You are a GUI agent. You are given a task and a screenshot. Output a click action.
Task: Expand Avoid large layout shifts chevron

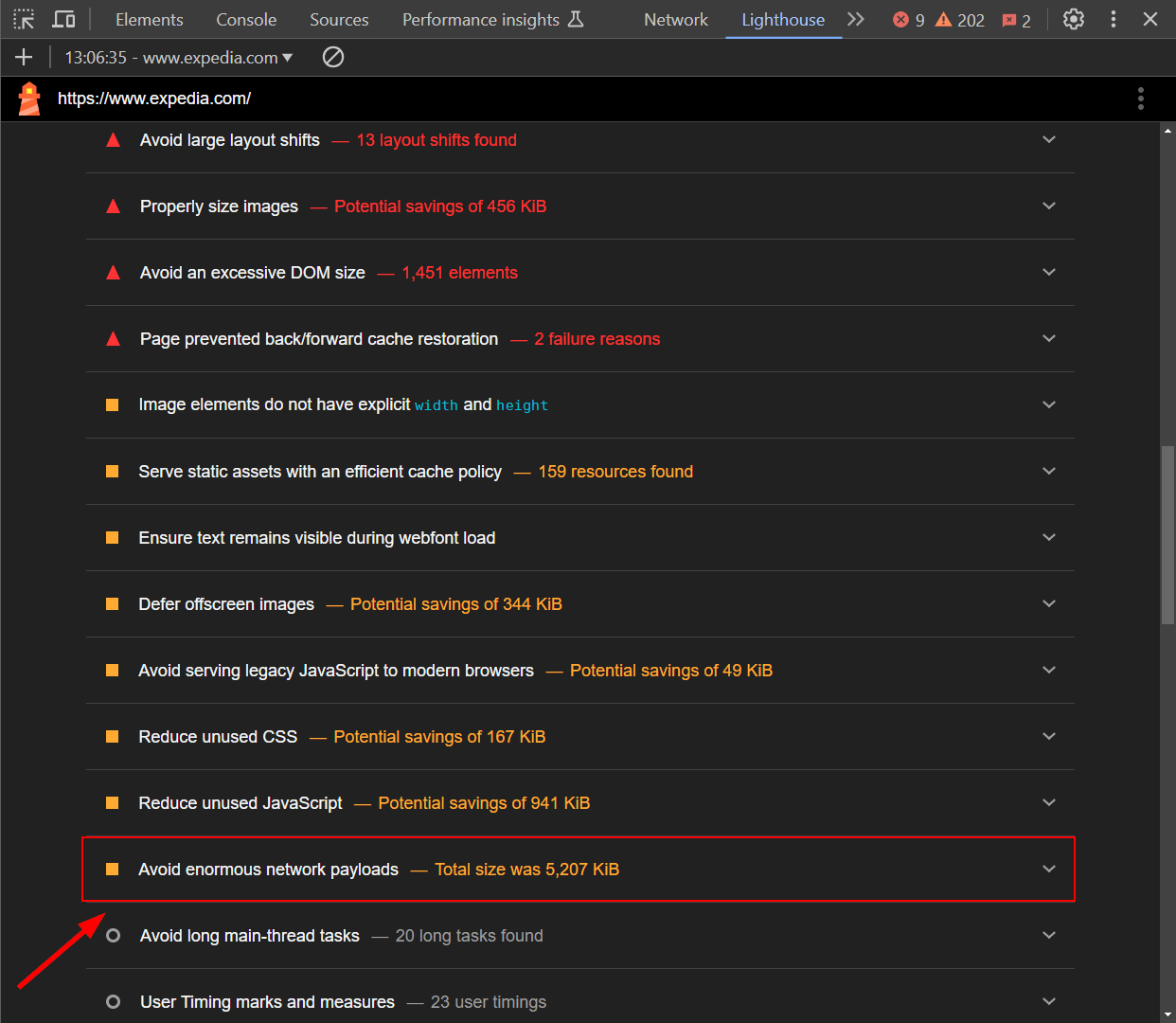(1049, 140)
